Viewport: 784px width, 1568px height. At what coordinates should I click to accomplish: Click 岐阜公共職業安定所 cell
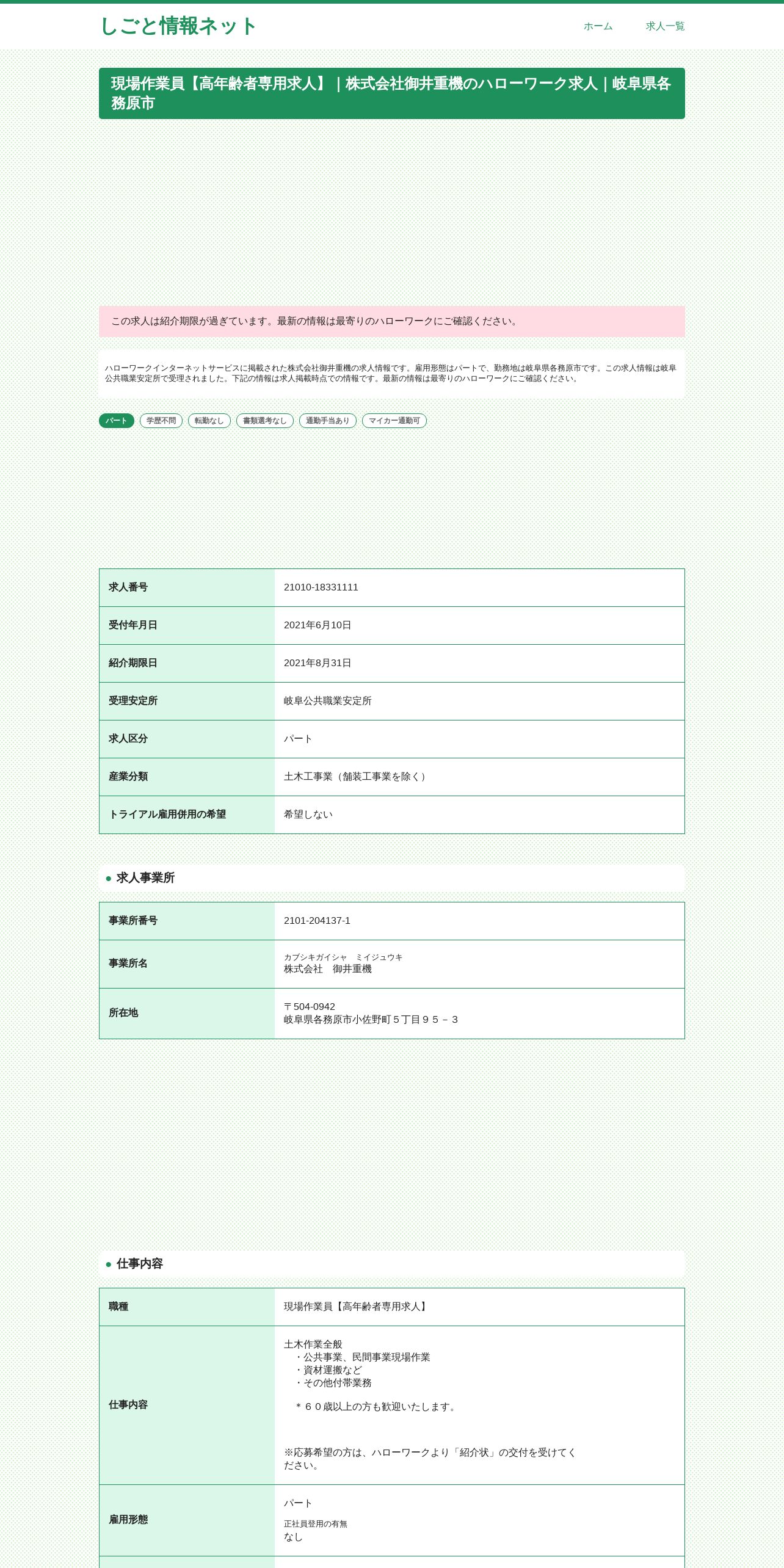[x=479, y=701]
